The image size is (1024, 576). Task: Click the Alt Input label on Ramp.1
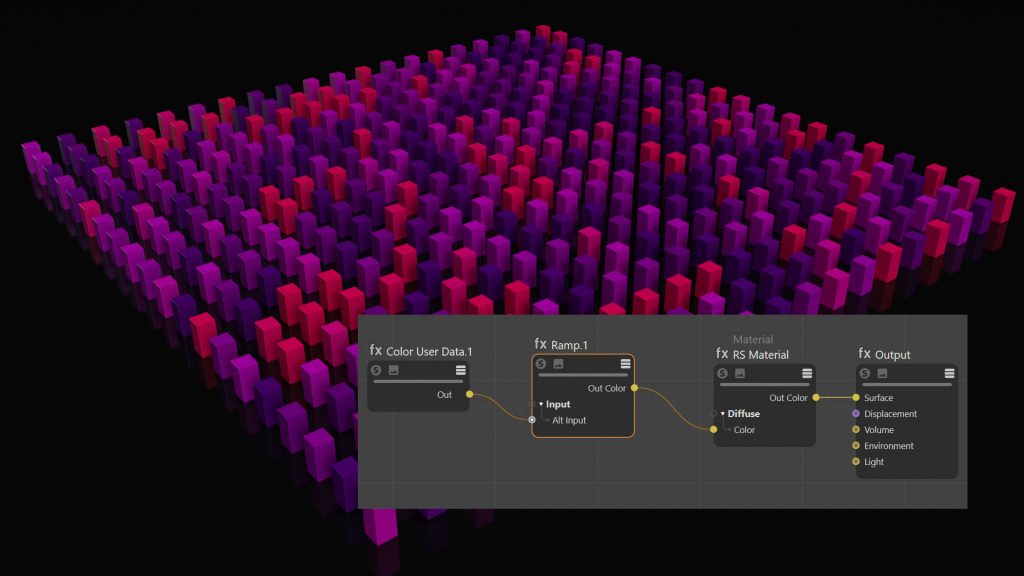tap(569, 420)
